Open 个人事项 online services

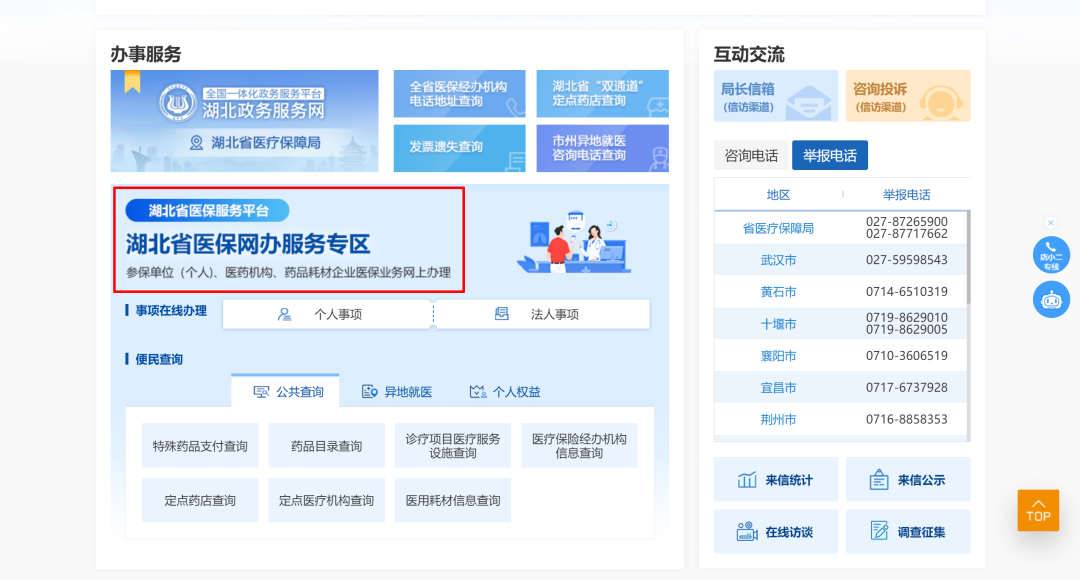327,314
